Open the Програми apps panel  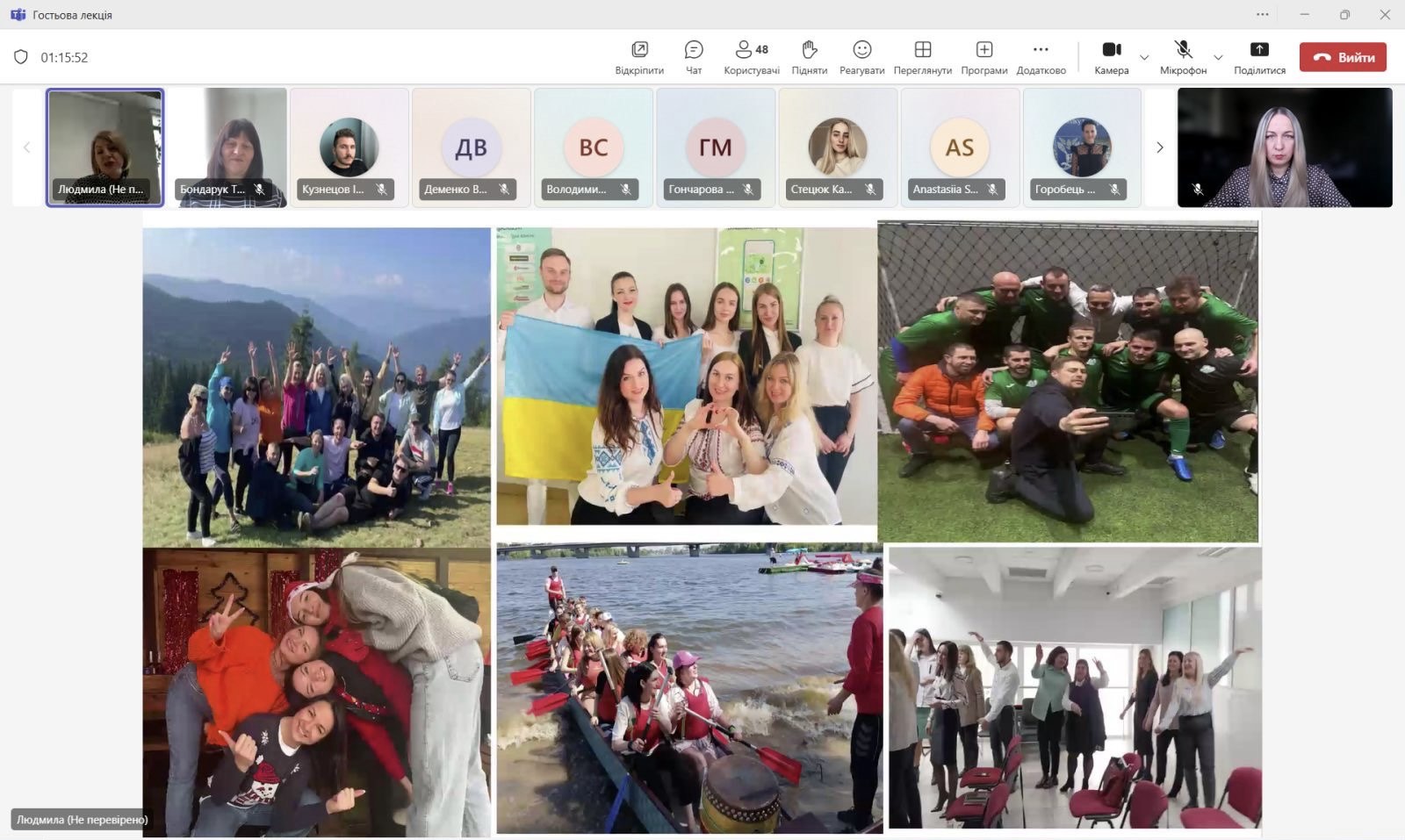(983, 57)
